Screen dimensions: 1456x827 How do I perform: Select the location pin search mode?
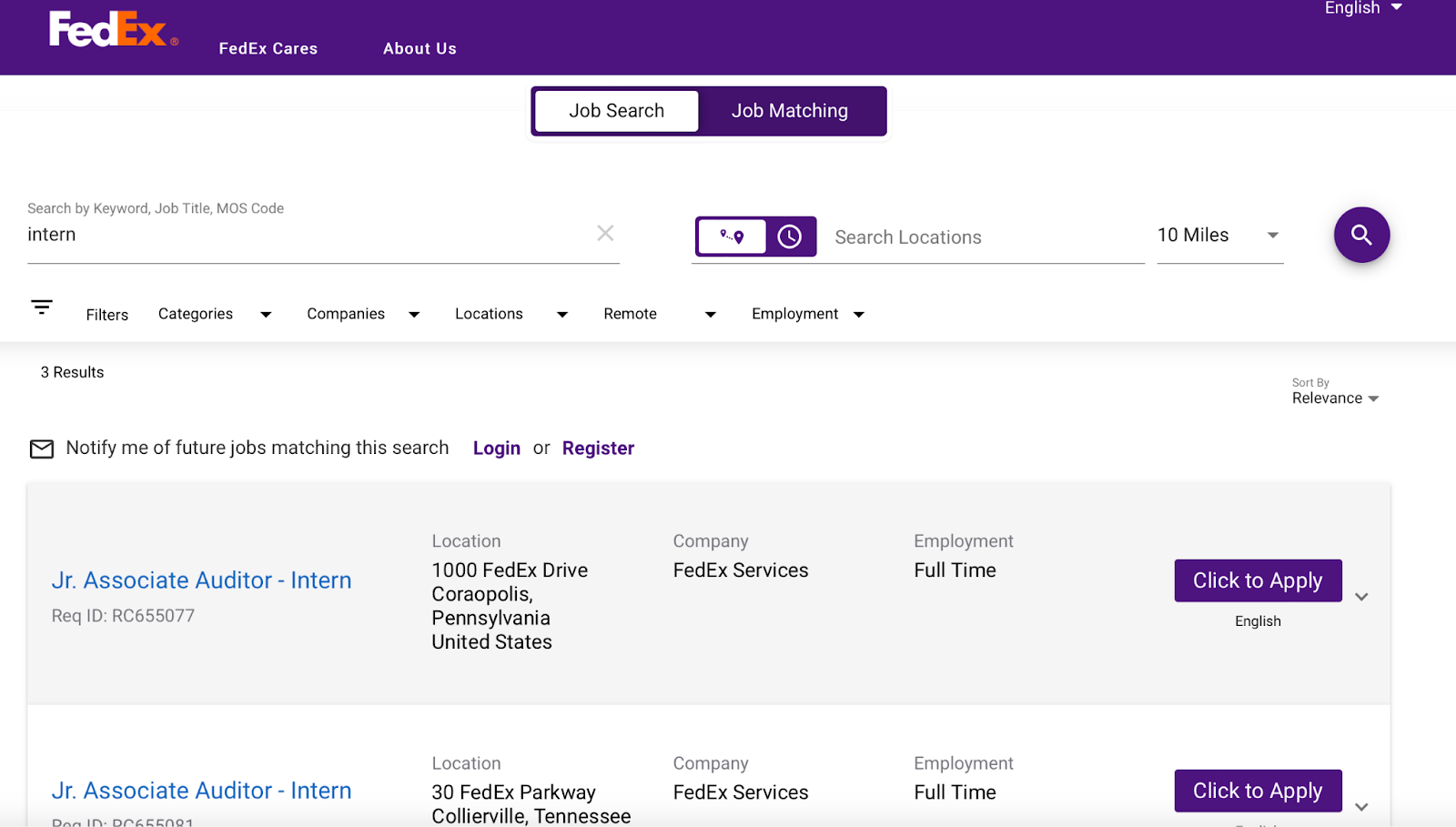pos(732,237)
